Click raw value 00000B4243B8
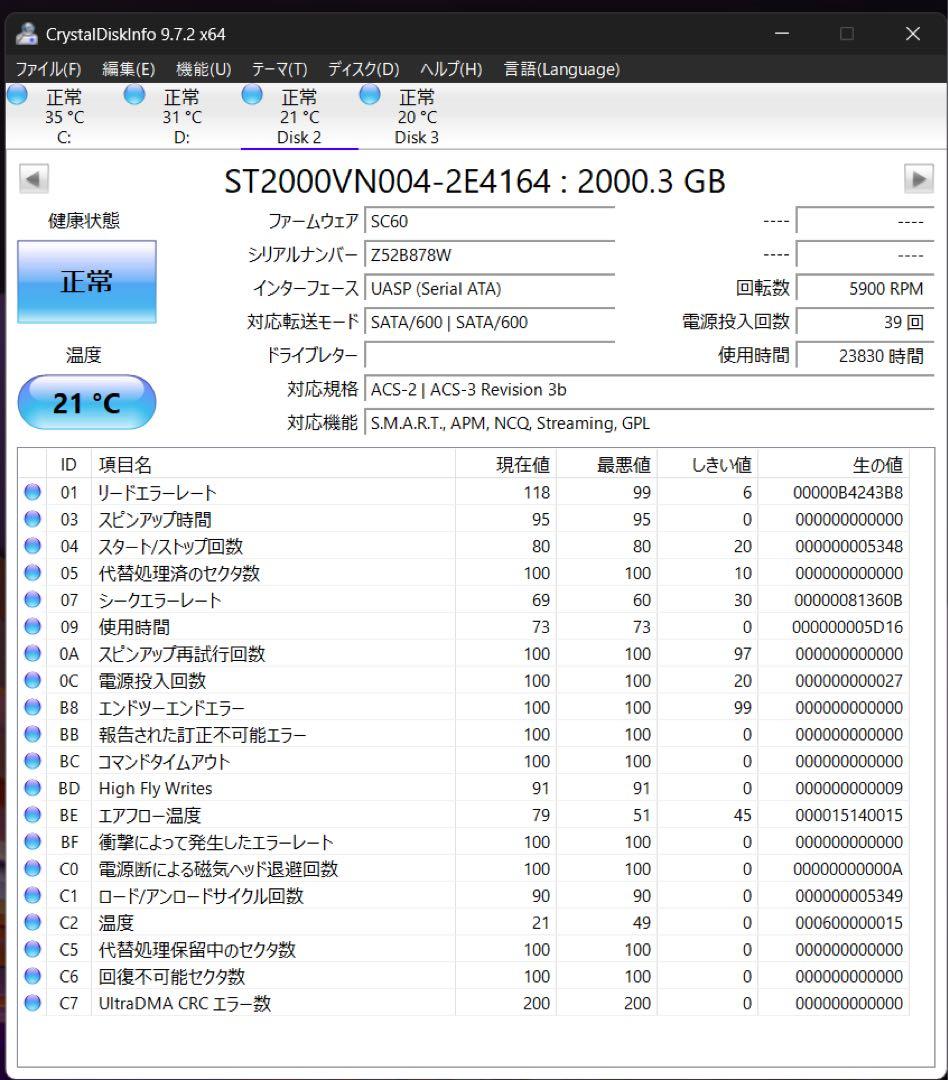This screenshot has height=1080, width=948. click(847, 492)
